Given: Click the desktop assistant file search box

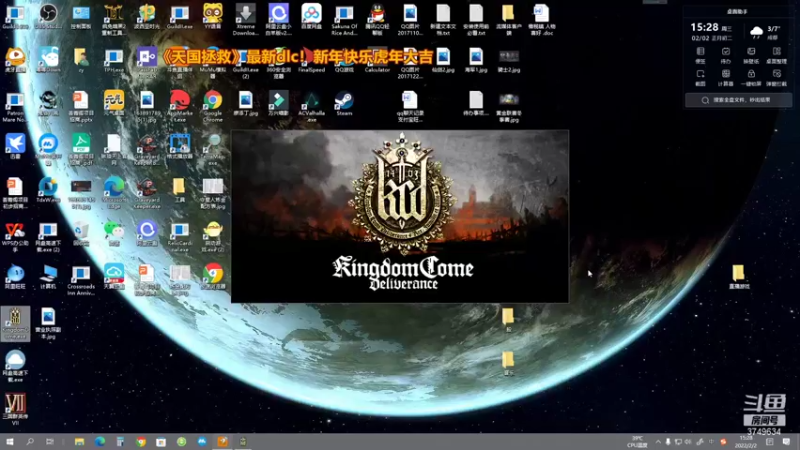Looking at the screenshot, I should [738, 100].
